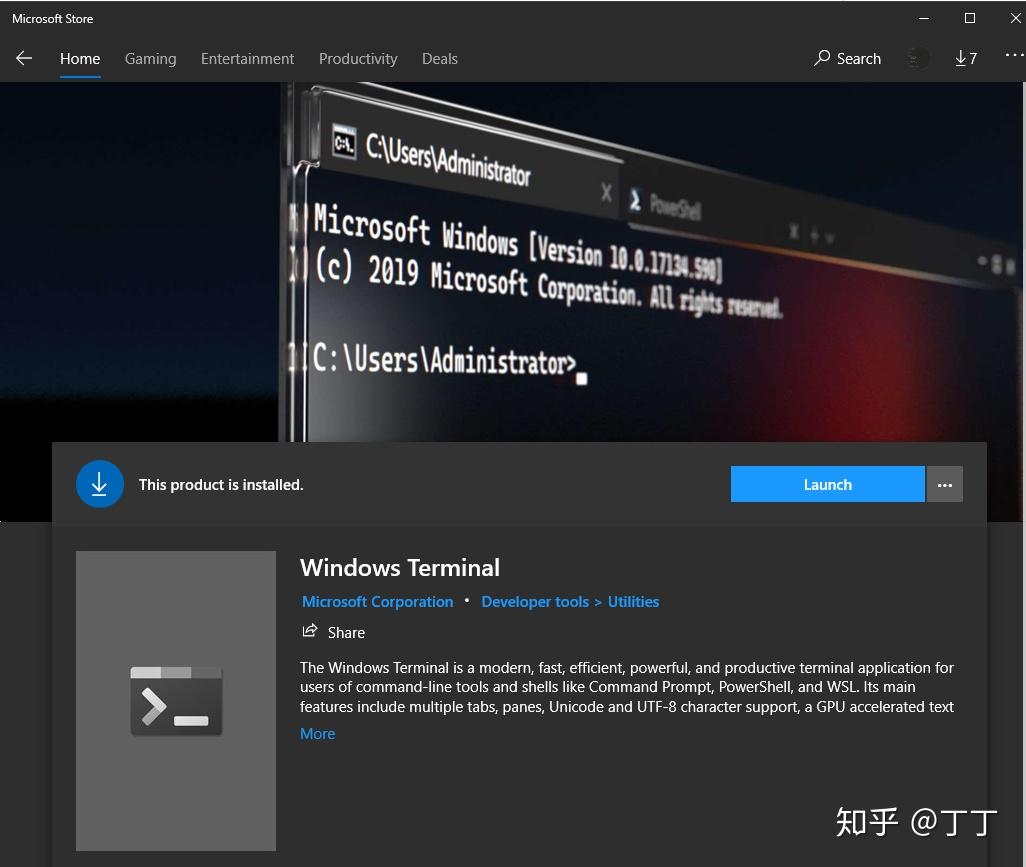Open the Productivity tab

click(x=358, y=58)
